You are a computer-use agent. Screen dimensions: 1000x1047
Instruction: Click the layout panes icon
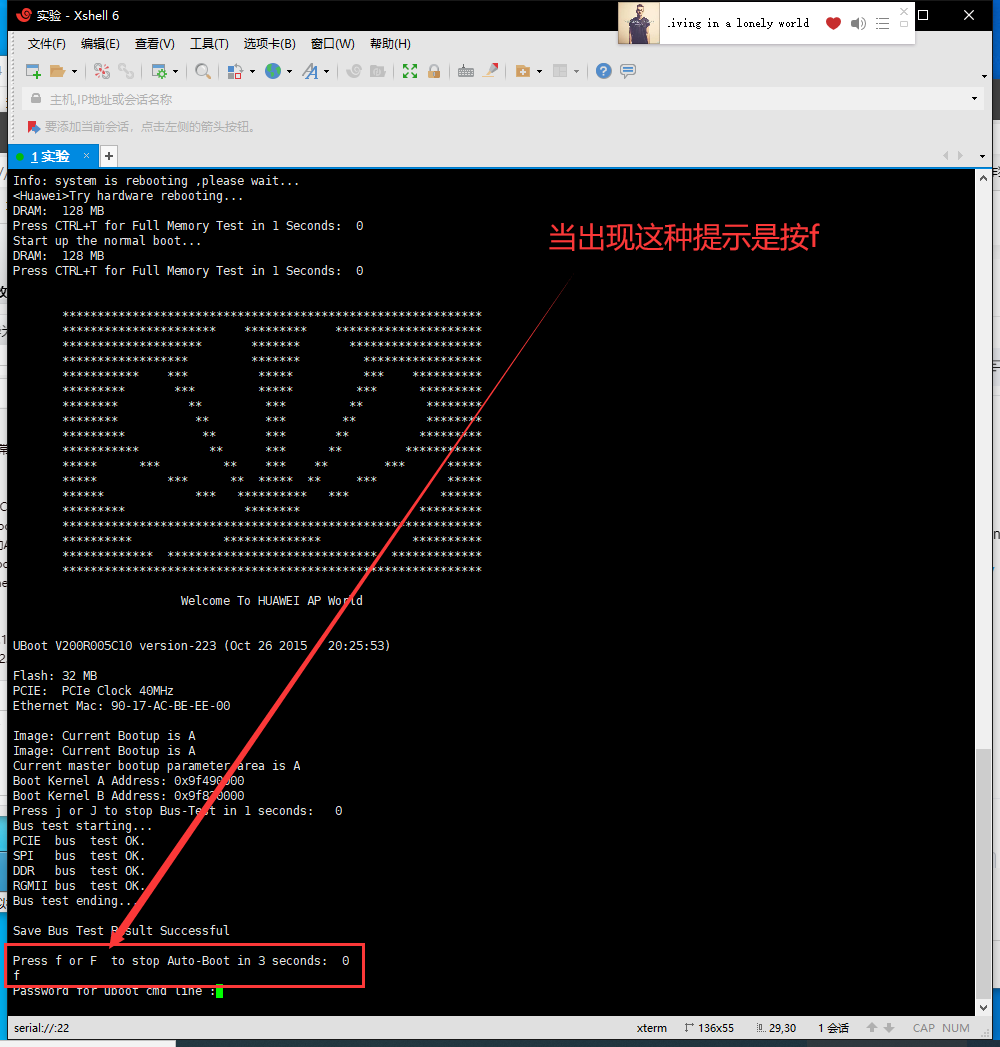(x=560, y=71)
